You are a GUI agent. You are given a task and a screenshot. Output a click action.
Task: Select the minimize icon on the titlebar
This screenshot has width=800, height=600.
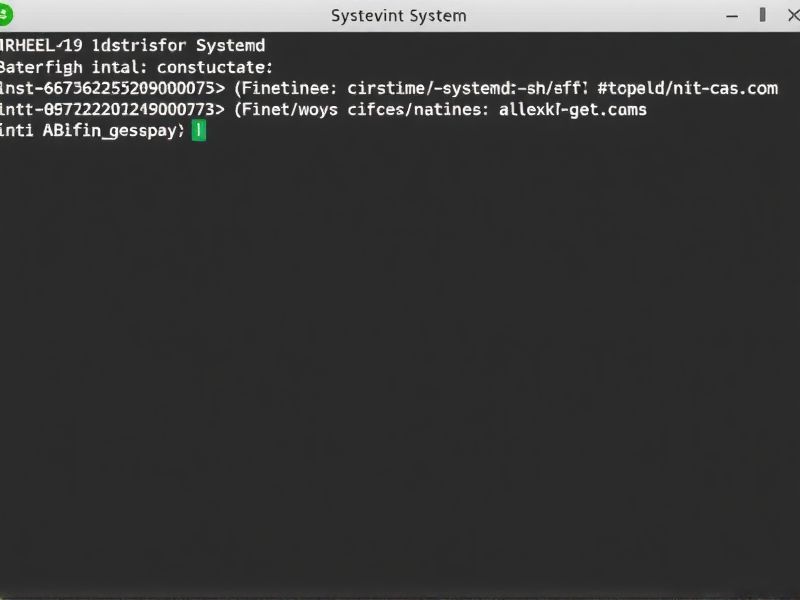[732, 15]
